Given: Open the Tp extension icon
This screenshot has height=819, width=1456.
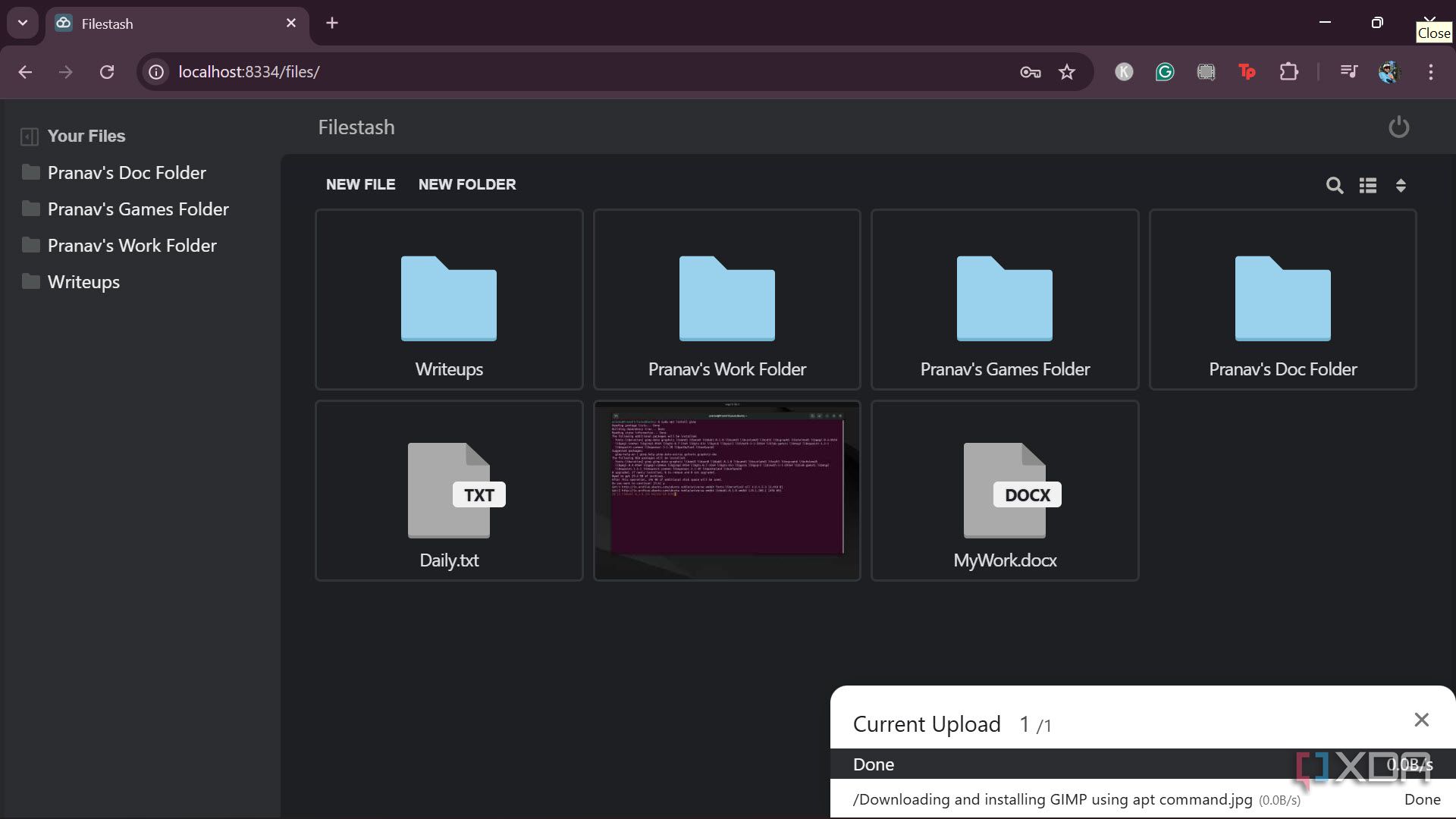Looking at the screenshot, I should point(1247,72).
